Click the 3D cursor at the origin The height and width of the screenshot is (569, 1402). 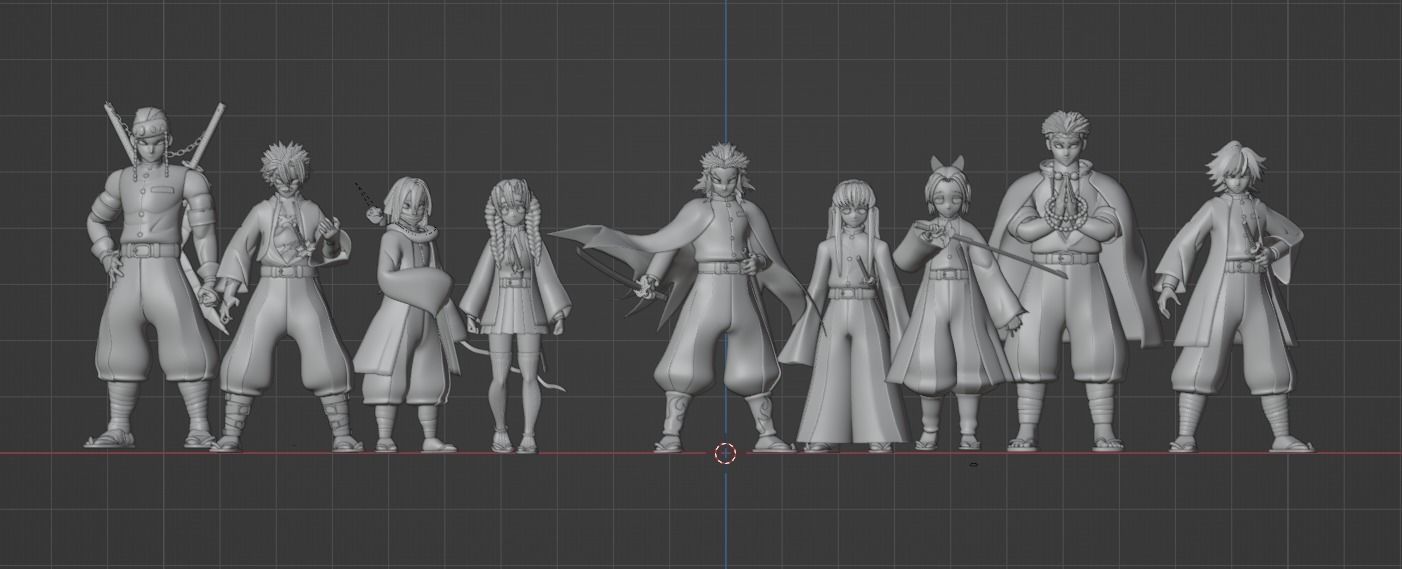tap(726, 454)
